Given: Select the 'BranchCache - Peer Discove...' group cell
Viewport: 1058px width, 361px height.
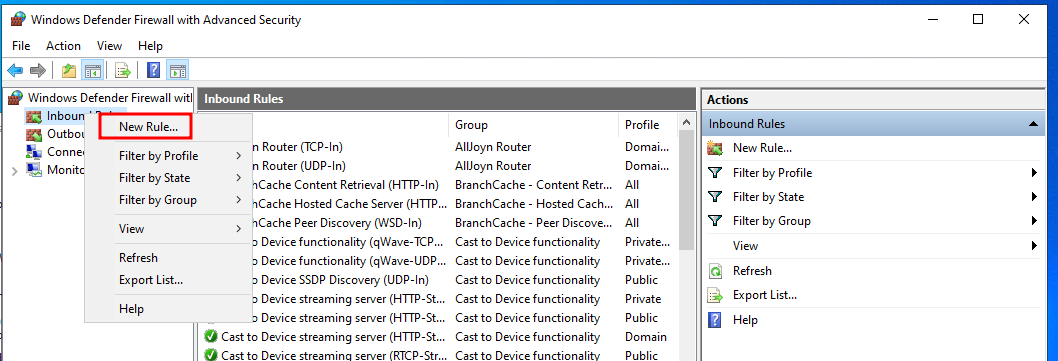Looking at the screenshot, I should (534, 223).
